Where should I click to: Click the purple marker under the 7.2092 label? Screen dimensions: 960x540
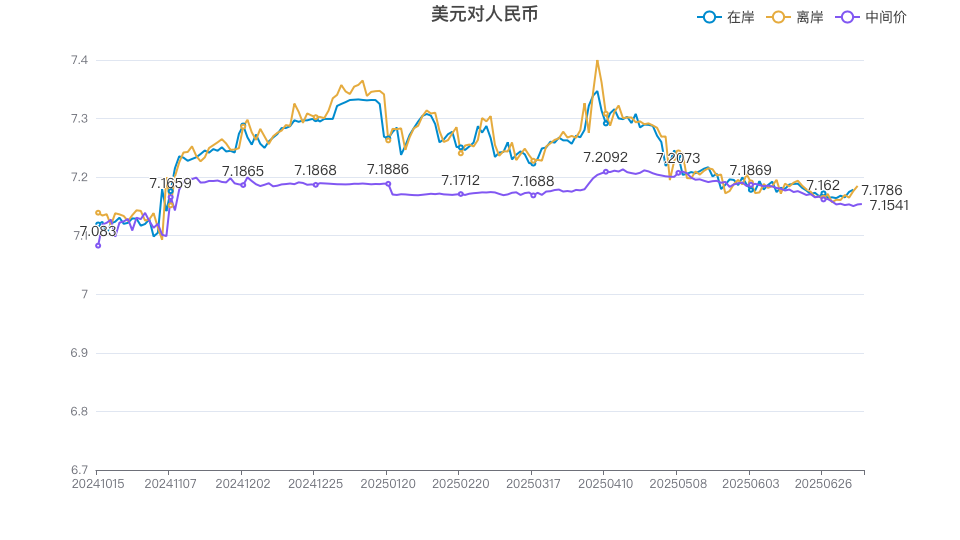(605, 172)
